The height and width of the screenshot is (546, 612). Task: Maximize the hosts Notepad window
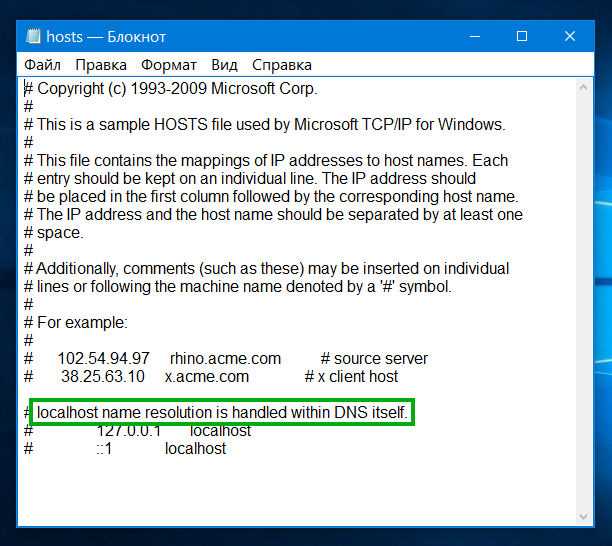coord(522,36)
